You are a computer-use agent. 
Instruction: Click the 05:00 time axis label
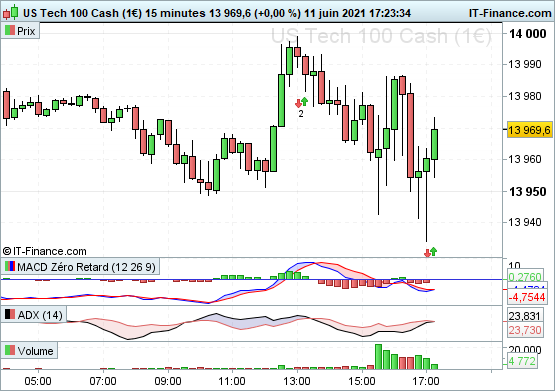click(38, 381)
